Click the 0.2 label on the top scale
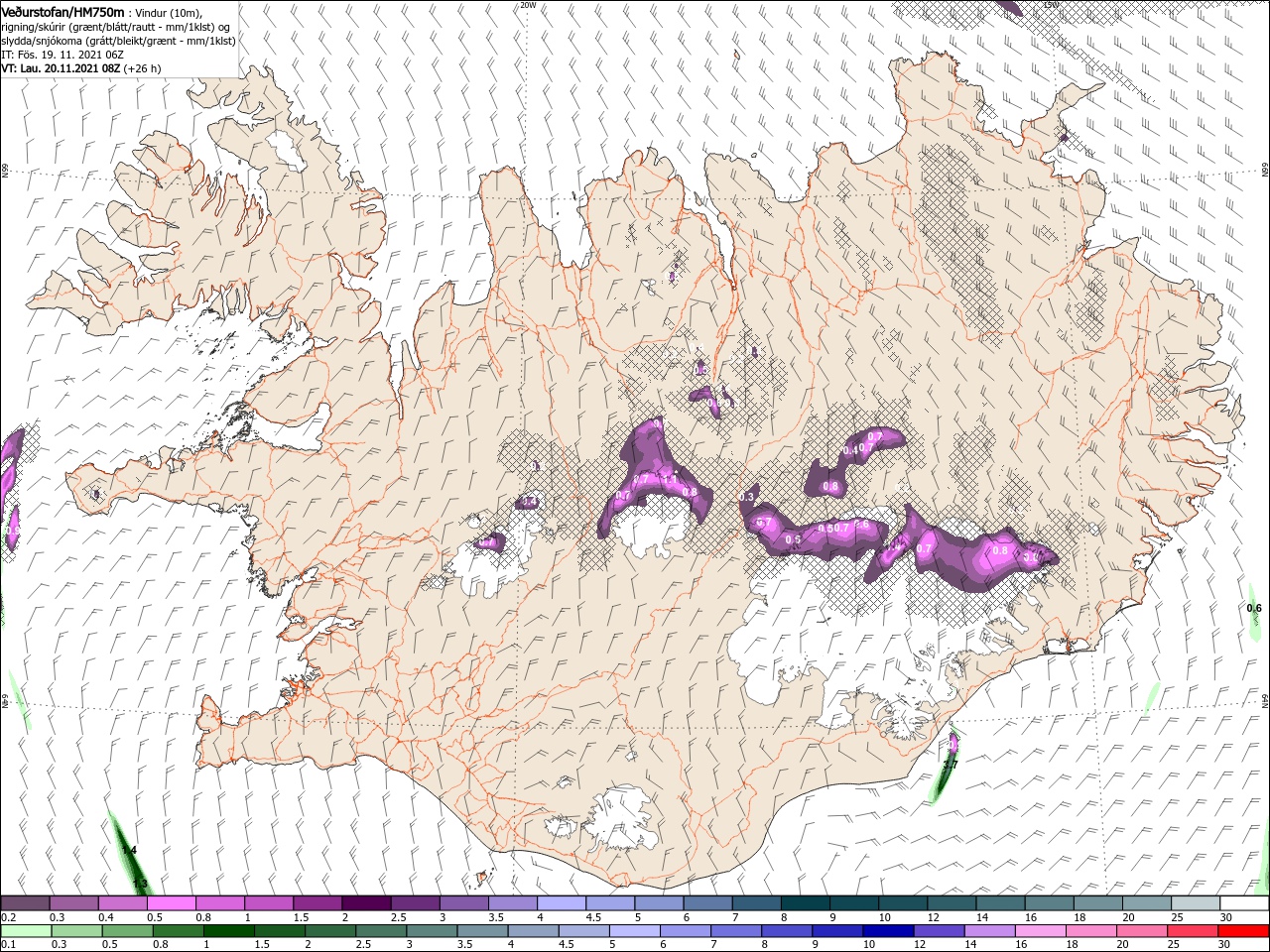The image size is (1270, 952). (8, 917)
